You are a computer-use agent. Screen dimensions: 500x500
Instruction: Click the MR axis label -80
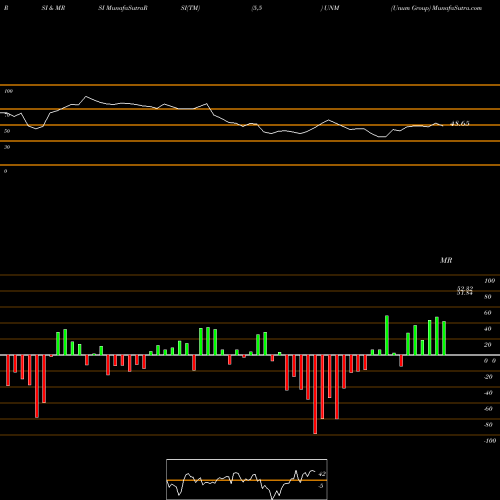click(x=488, y=425)
